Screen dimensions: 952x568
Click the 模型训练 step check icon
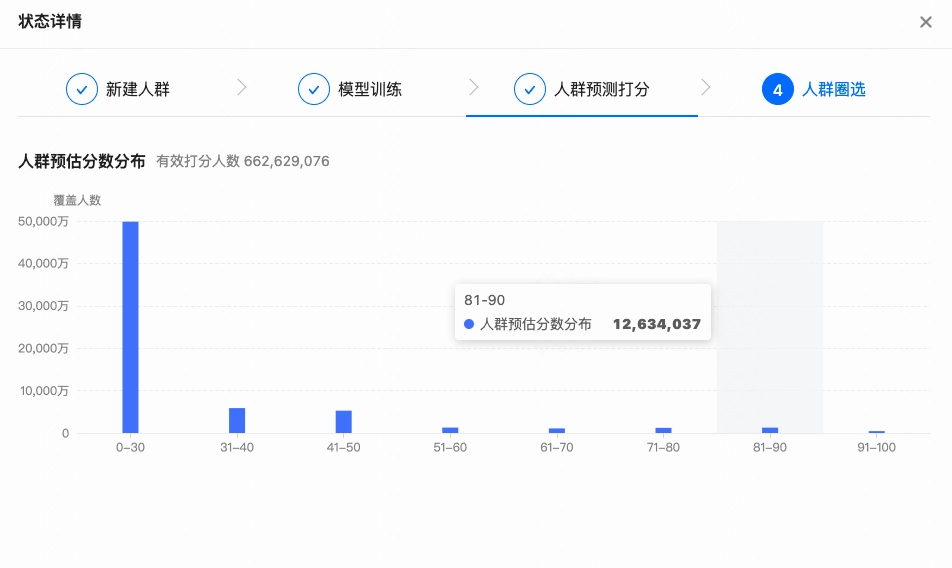[314, 89]
